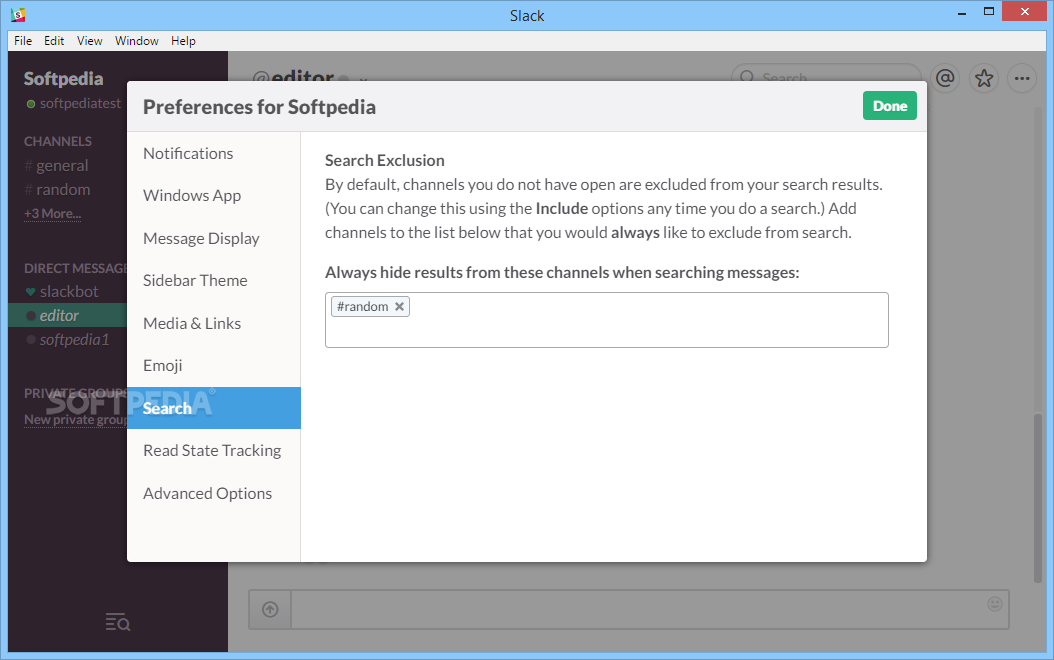Open the Softpedia team menu
1054x660 pixels.
pos(64,79)
